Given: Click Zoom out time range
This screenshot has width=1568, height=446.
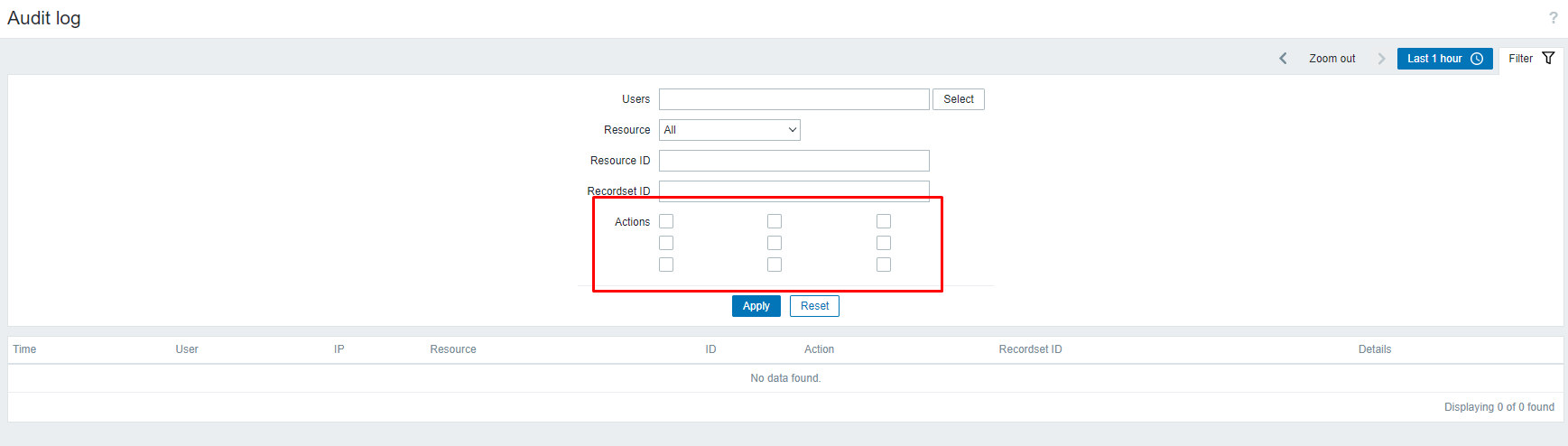Looking at the screenshot, I should pos(1332,59).
